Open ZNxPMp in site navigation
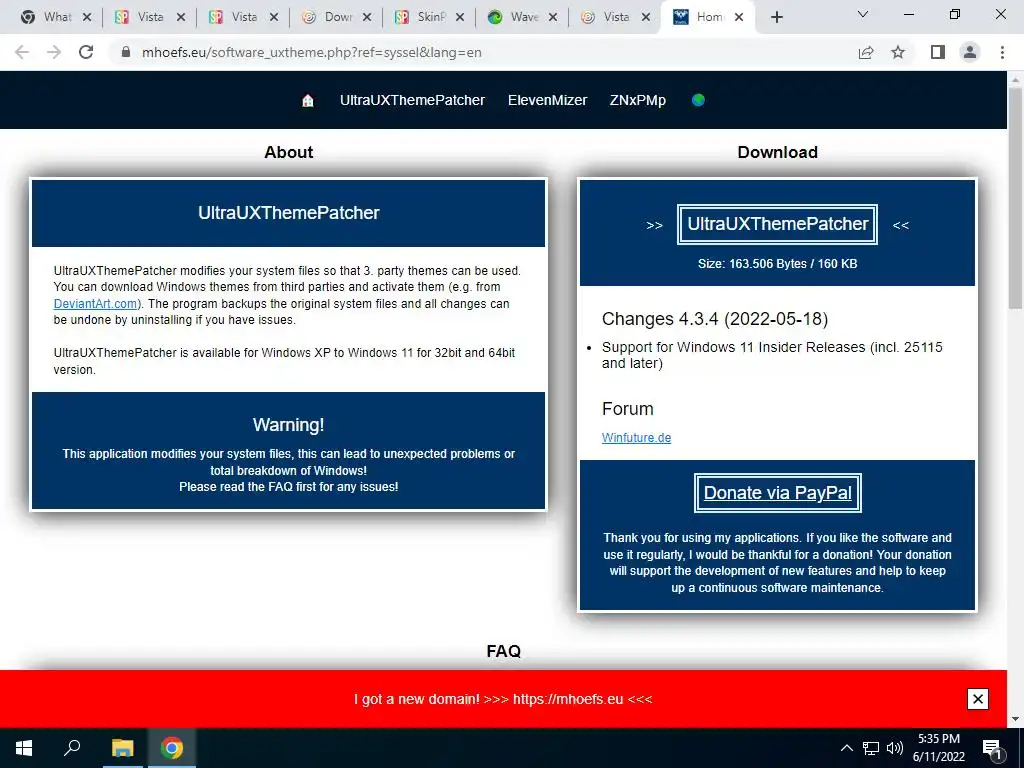Viewport: 1024px width, 768px height. point(637,100)
